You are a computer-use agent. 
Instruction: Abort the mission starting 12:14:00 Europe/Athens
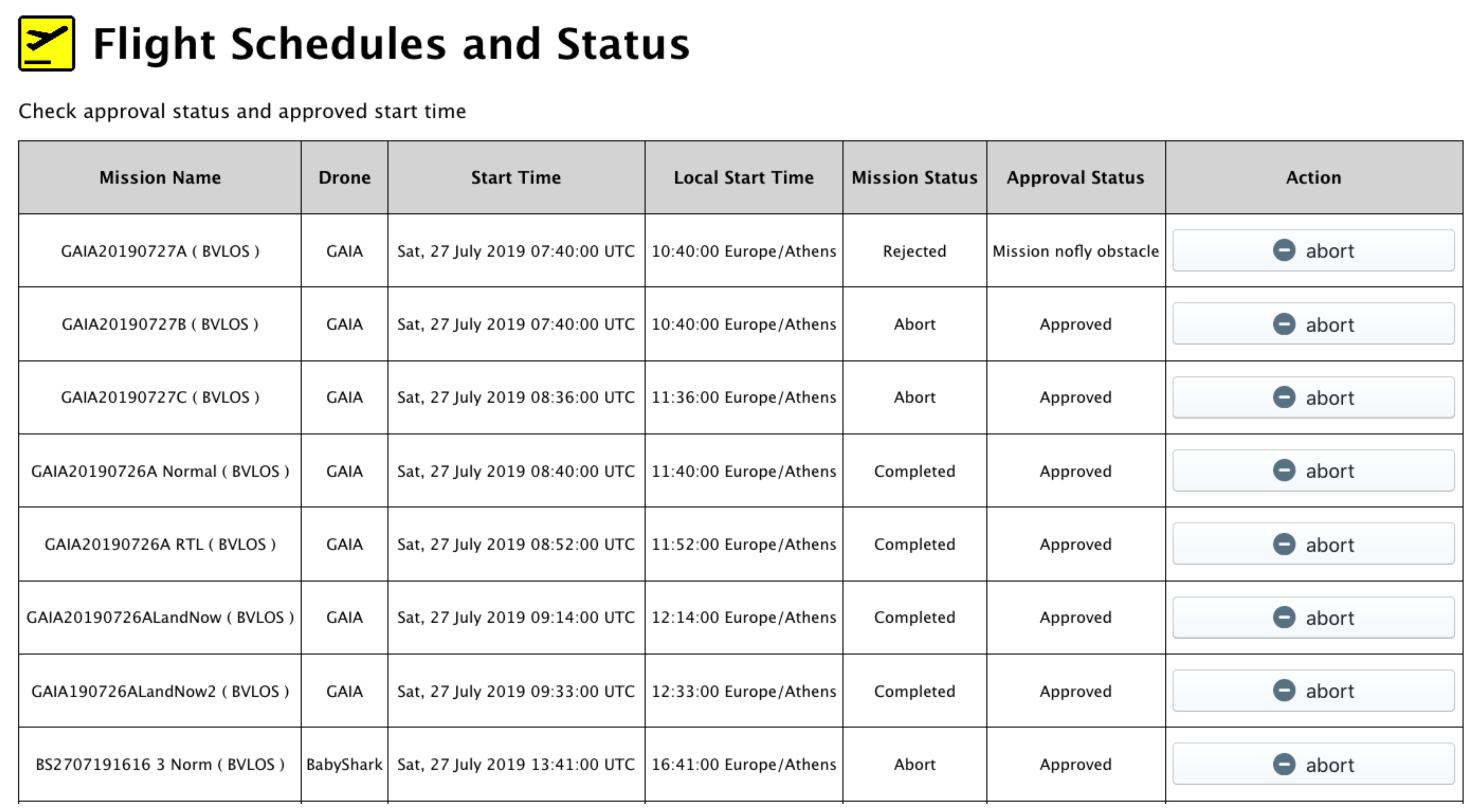[x=1312, y=617]
